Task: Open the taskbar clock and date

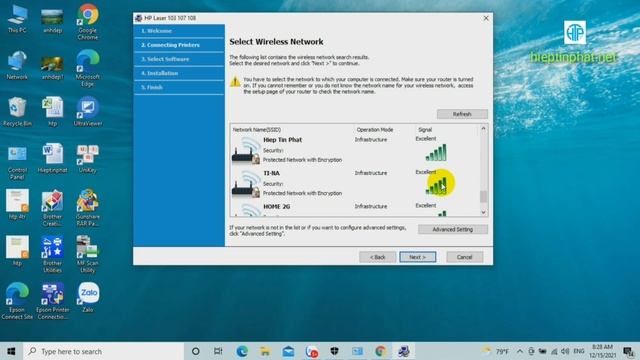Action: click(x=602, y=351)
